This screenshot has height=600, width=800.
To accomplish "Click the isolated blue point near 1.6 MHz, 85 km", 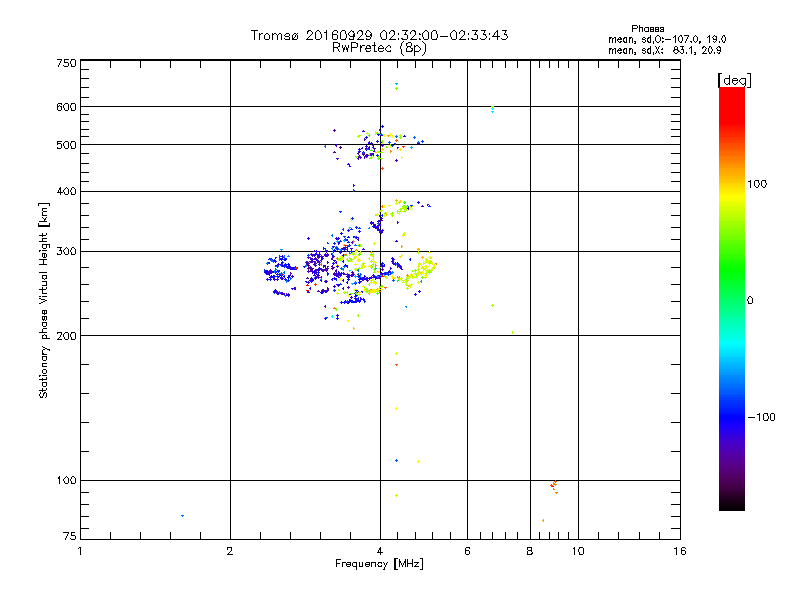I will pyautogui.click(x=183, y=516).
